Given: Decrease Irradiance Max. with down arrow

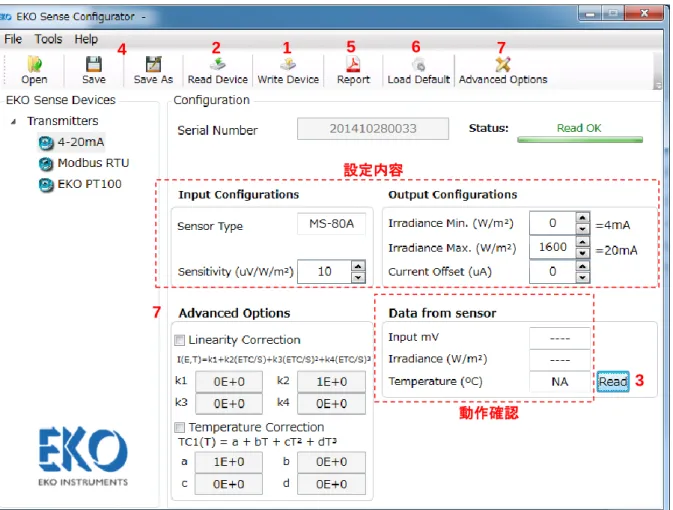Looking at the screenshot, I should pos(582,253).
